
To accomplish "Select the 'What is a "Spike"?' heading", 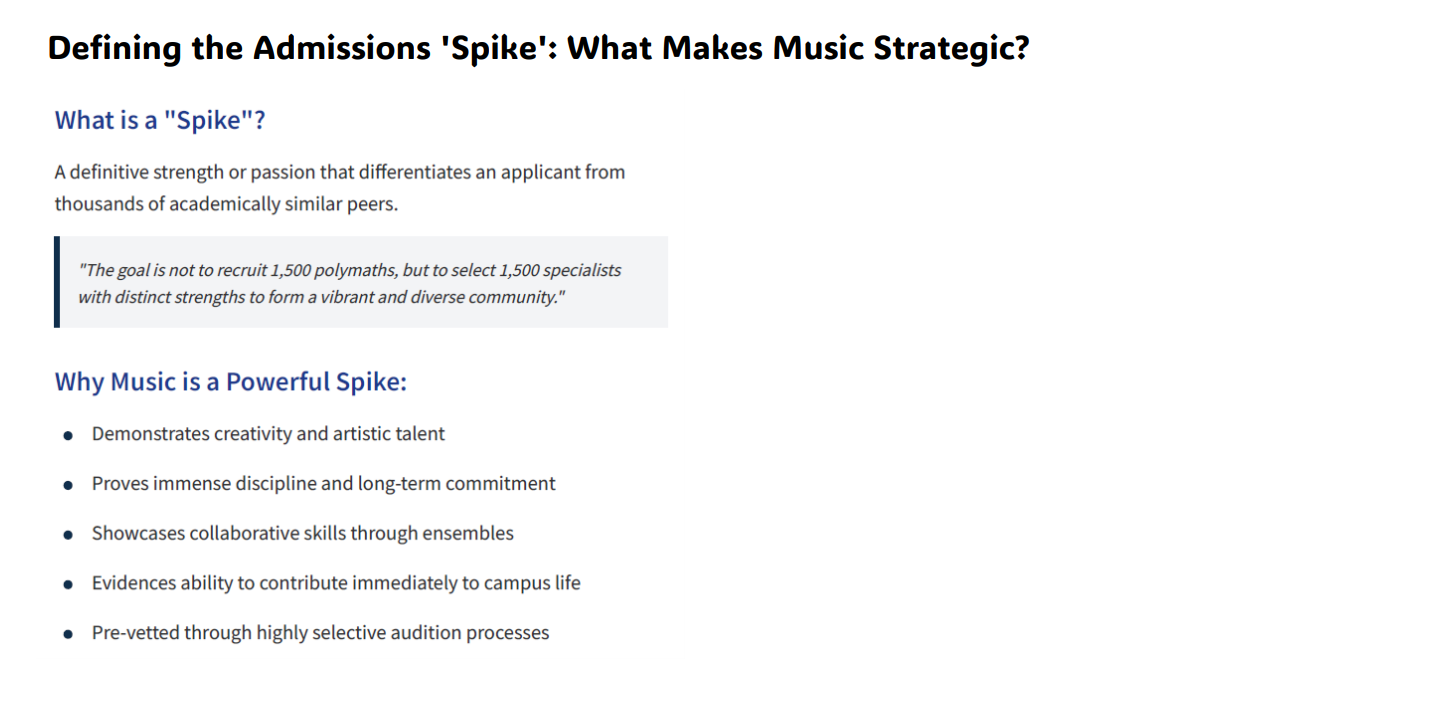I will (x=160, y=120).
